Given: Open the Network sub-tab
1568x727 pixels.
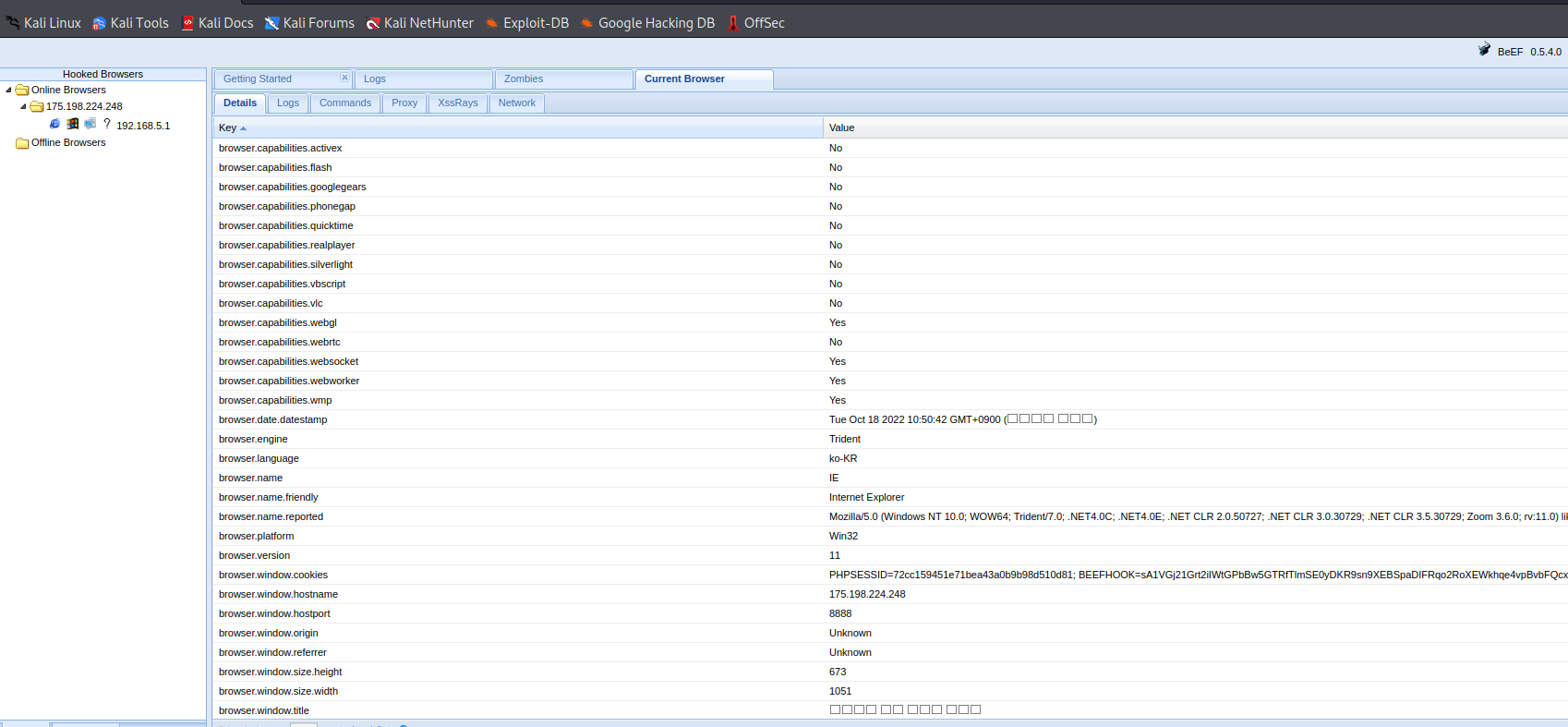Looking at the screenshot, I should tap(517, 103).
